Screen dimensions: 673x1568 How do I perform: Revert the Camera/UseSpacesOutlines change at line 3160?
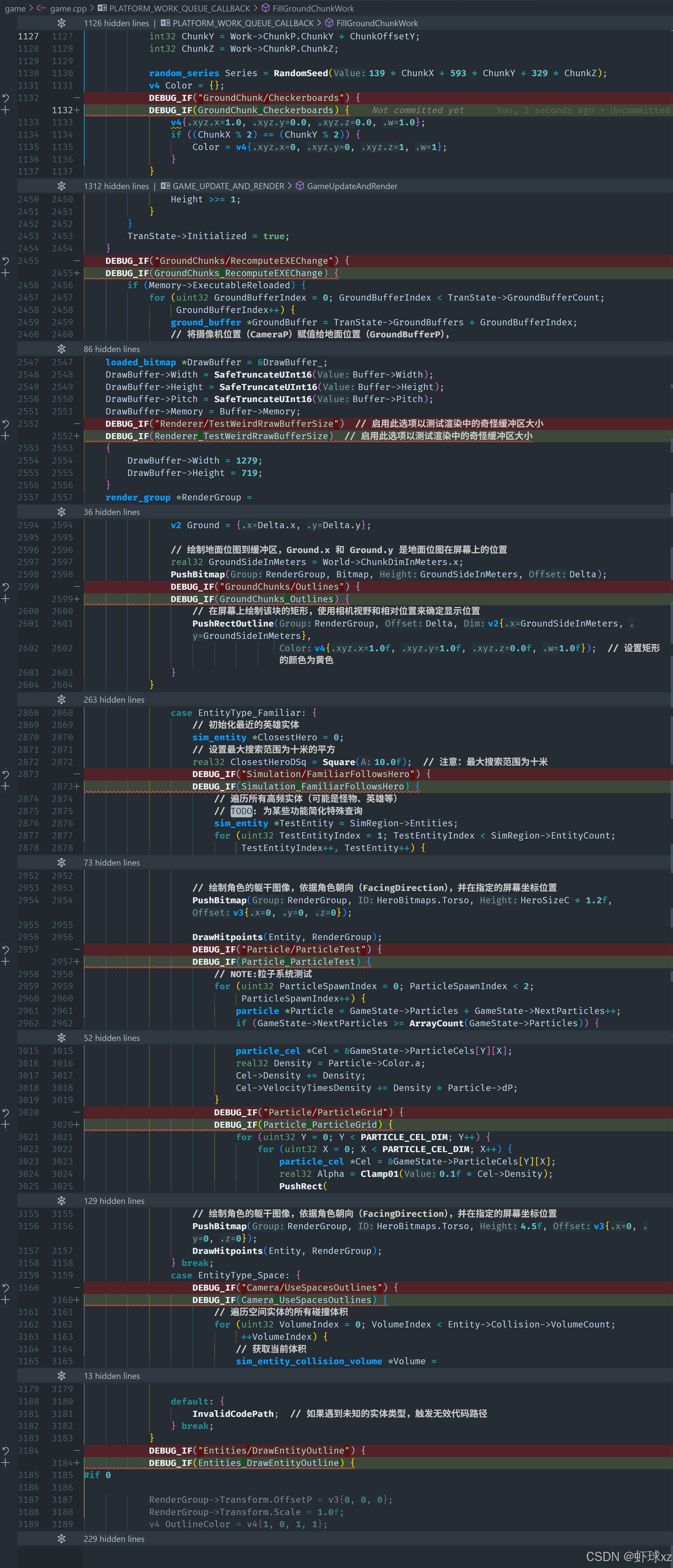5,1288
